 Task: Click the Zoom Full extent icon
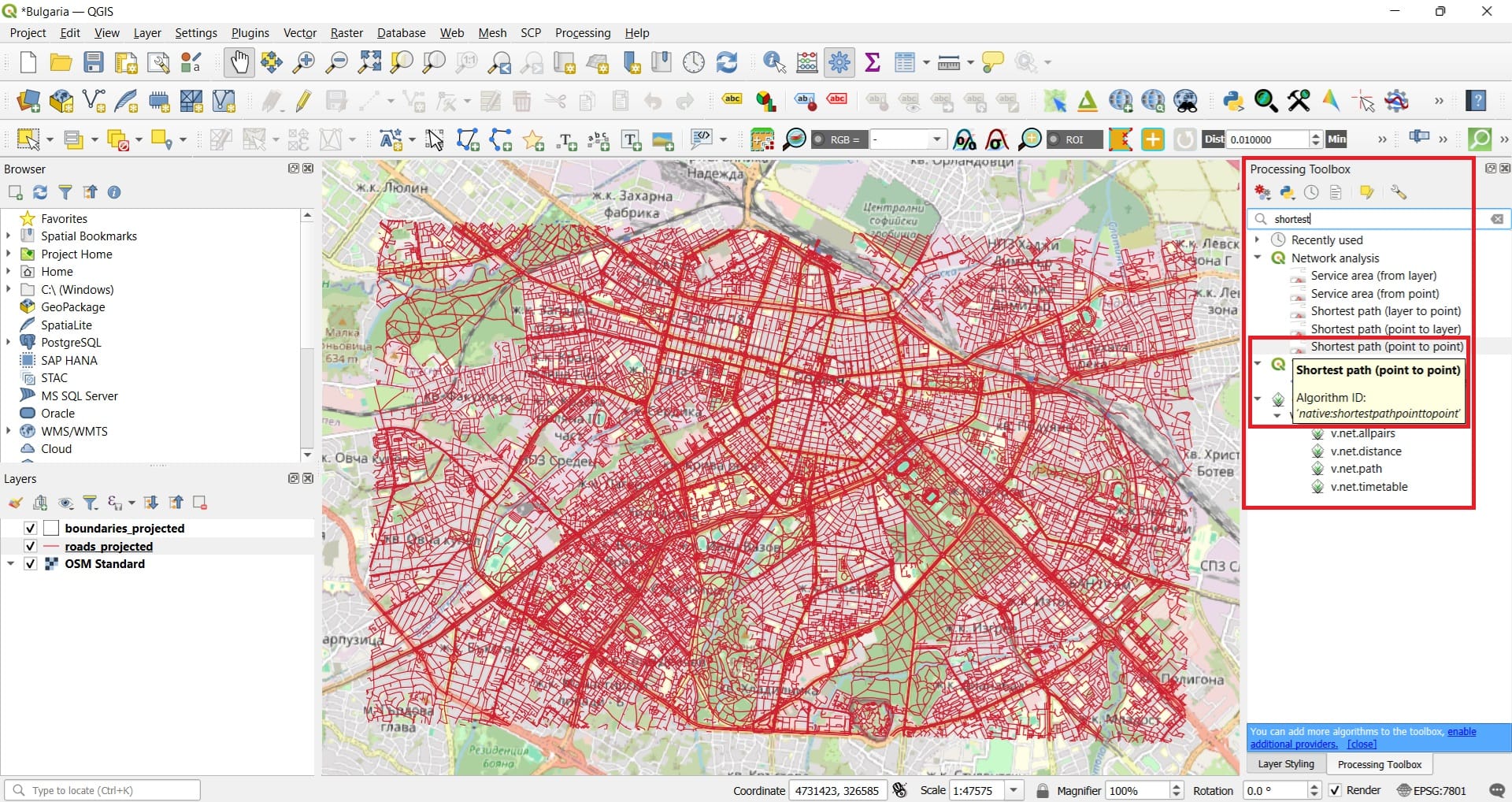tap(369, 62)
